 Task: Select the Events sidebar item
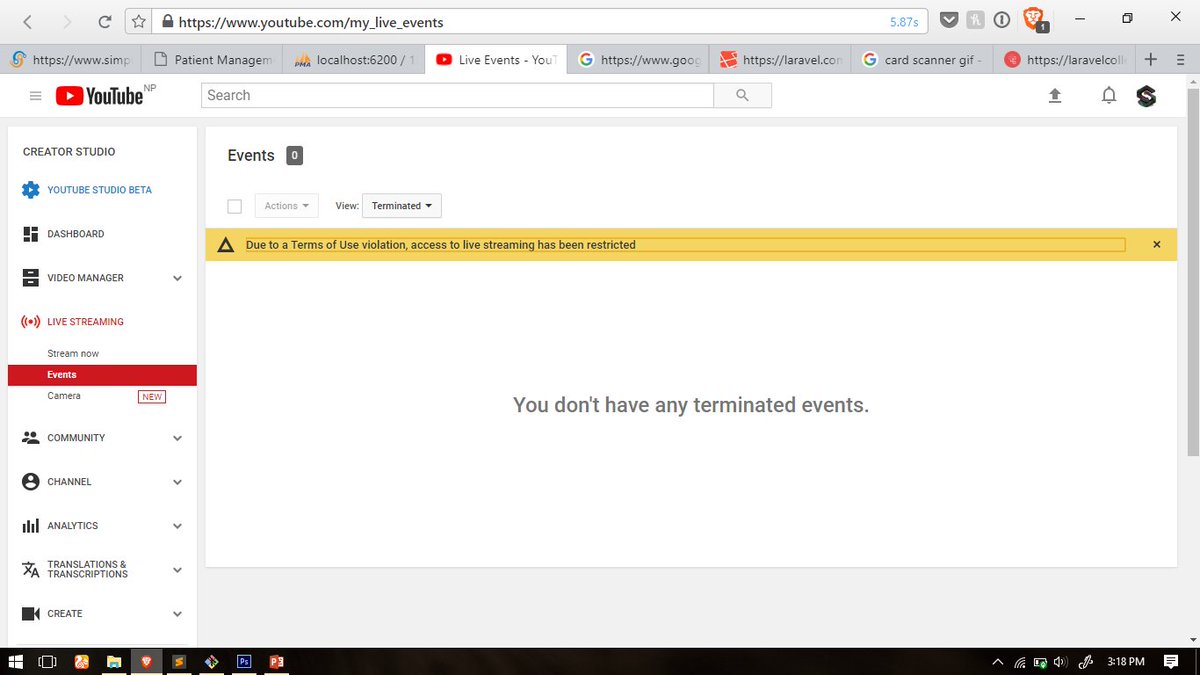[x=102, y=375]
